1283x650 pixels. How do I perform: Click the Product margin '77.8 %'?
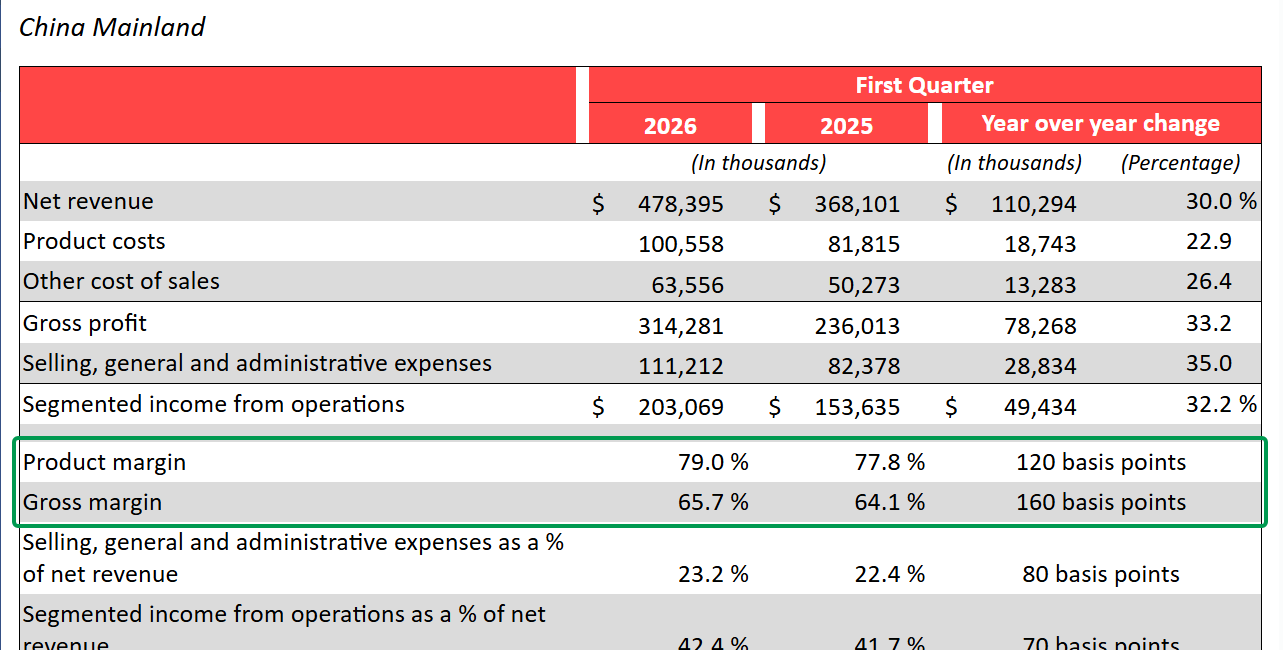(889, 462)
